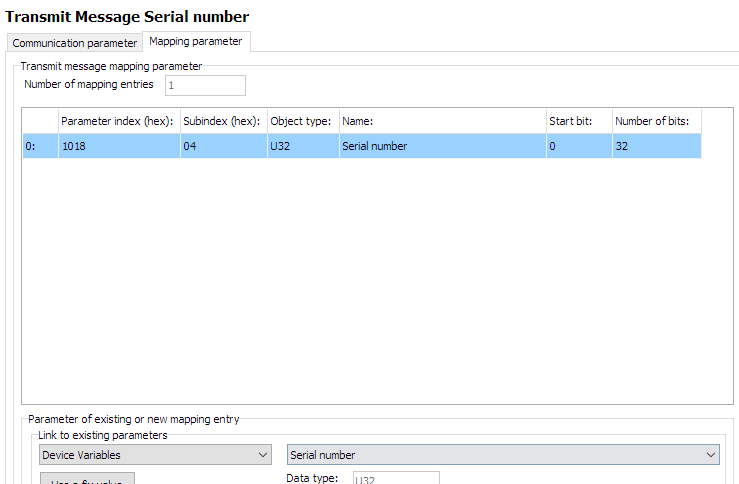Click the parameter index cell 1018
The width and height of the screenshot is (739, 484).
click(x=118, y=146)
